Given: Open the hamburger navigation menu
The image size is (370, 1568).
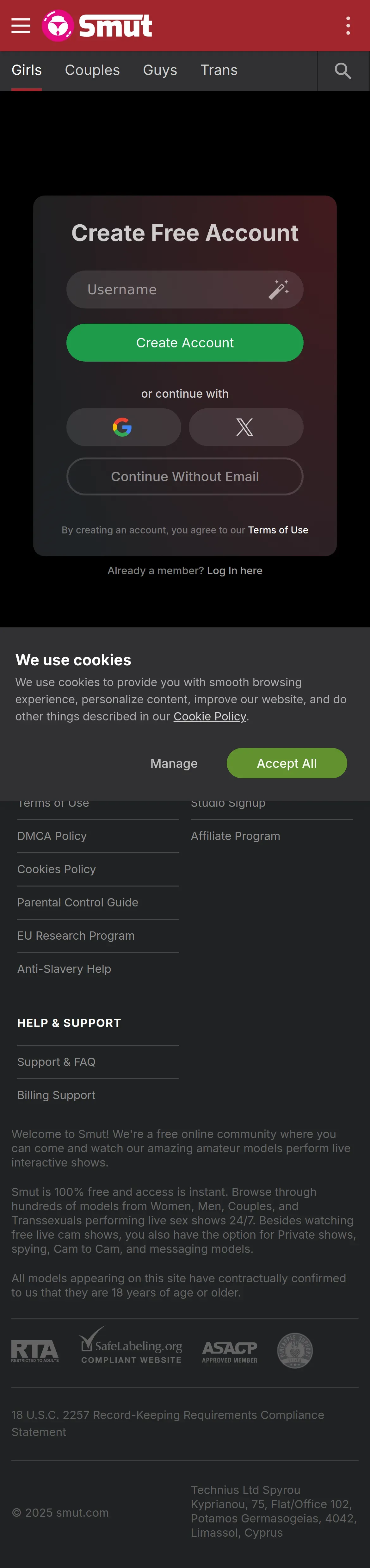Looking at the screenshot, I should pyautogui.click(x=21, y=26).
